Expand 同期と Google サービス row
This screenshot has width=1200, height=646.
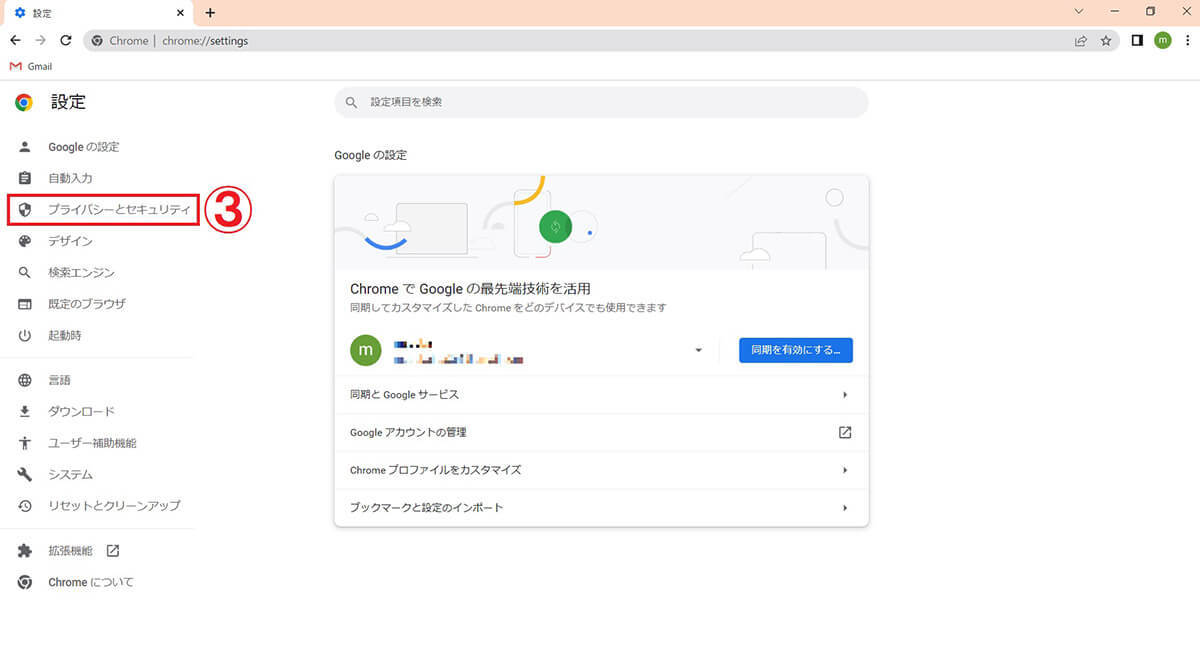tap(601, 395)
